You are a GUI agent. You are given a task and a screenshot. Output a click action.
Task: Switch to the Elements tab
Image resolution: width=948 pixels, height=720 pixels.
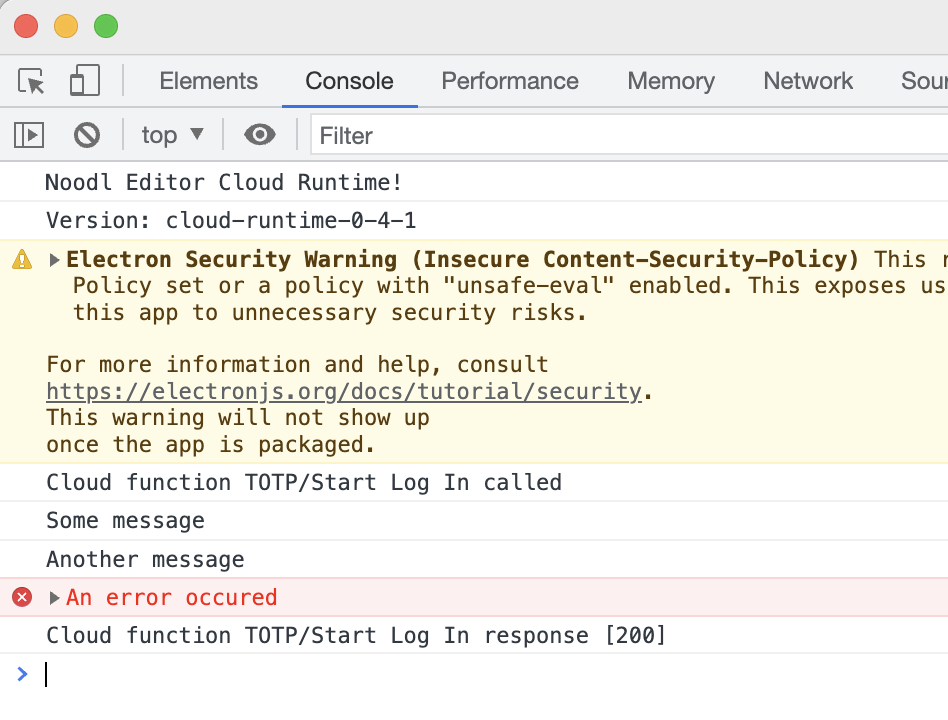coord(208,81)
